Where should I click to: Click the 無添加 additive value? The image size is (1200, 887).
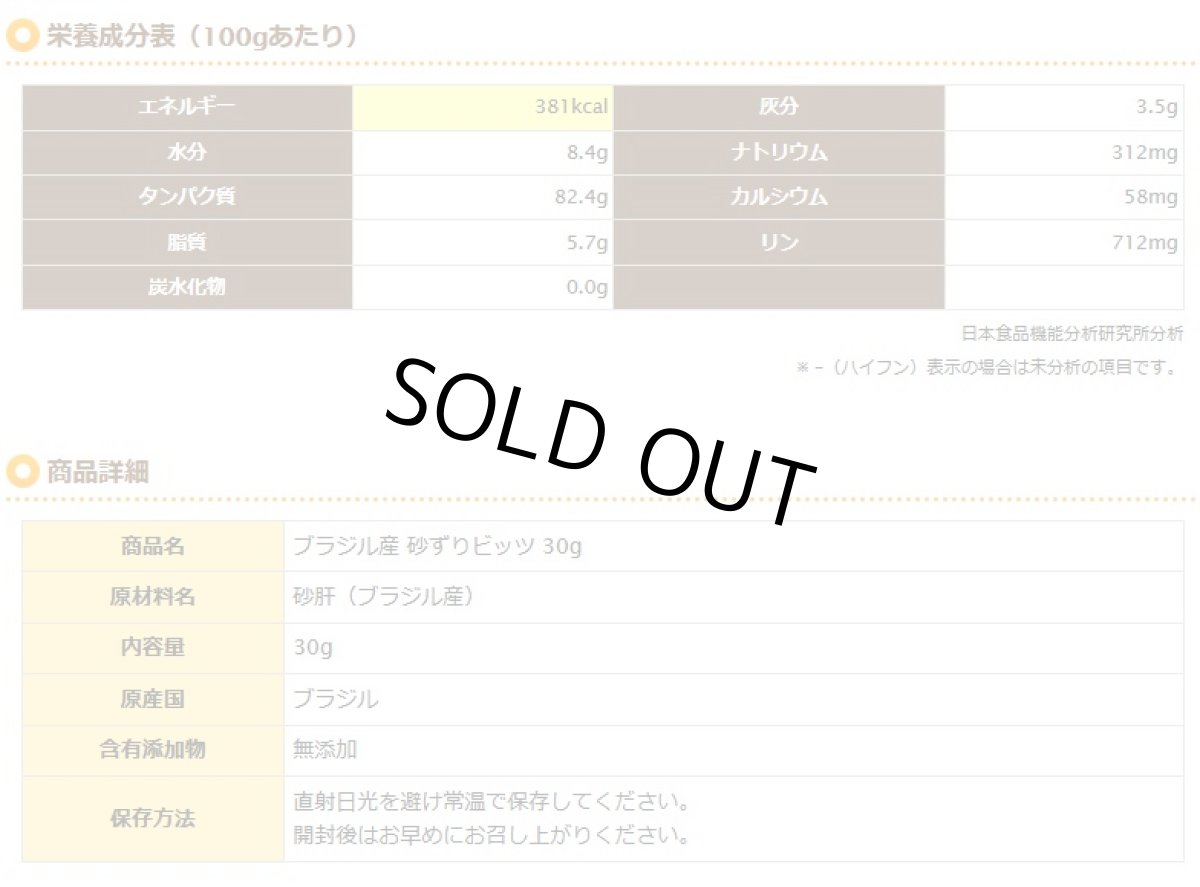[x=325, y=749]
